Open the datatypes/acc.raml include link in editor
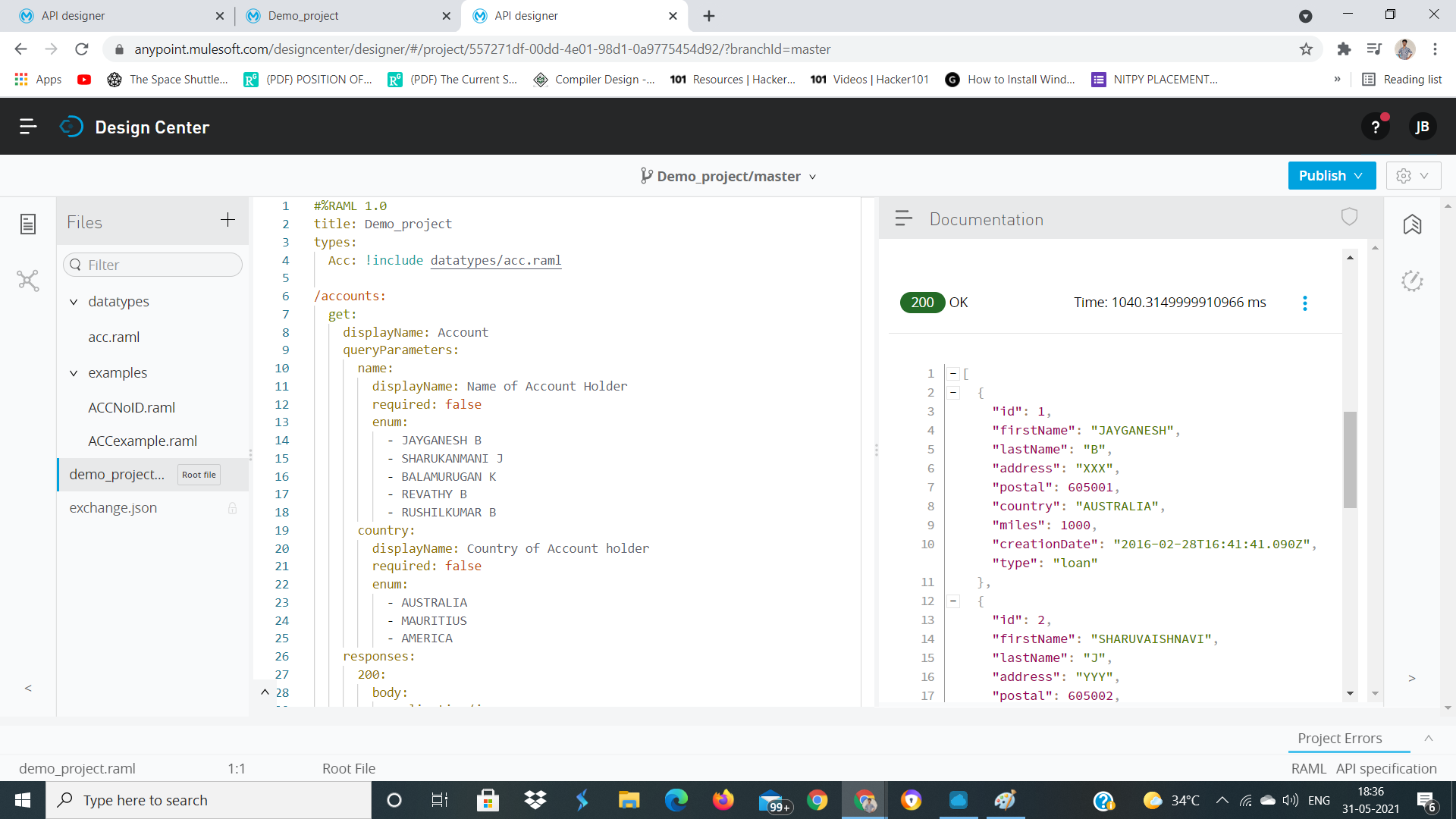 496,260
